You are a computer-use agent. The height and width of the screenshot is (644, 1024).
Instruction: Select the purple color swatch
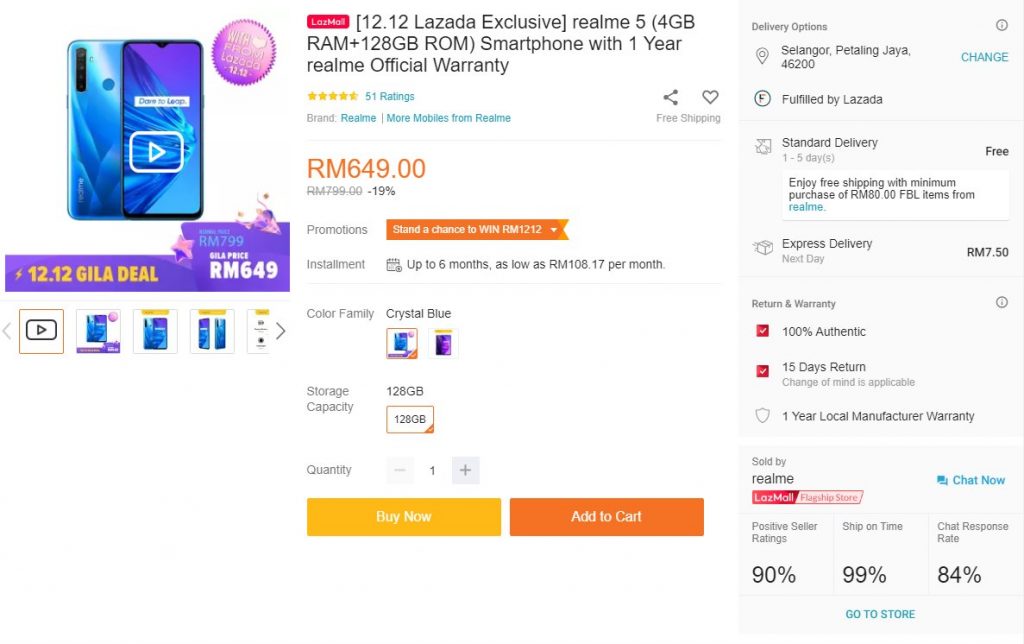(443, 343)
